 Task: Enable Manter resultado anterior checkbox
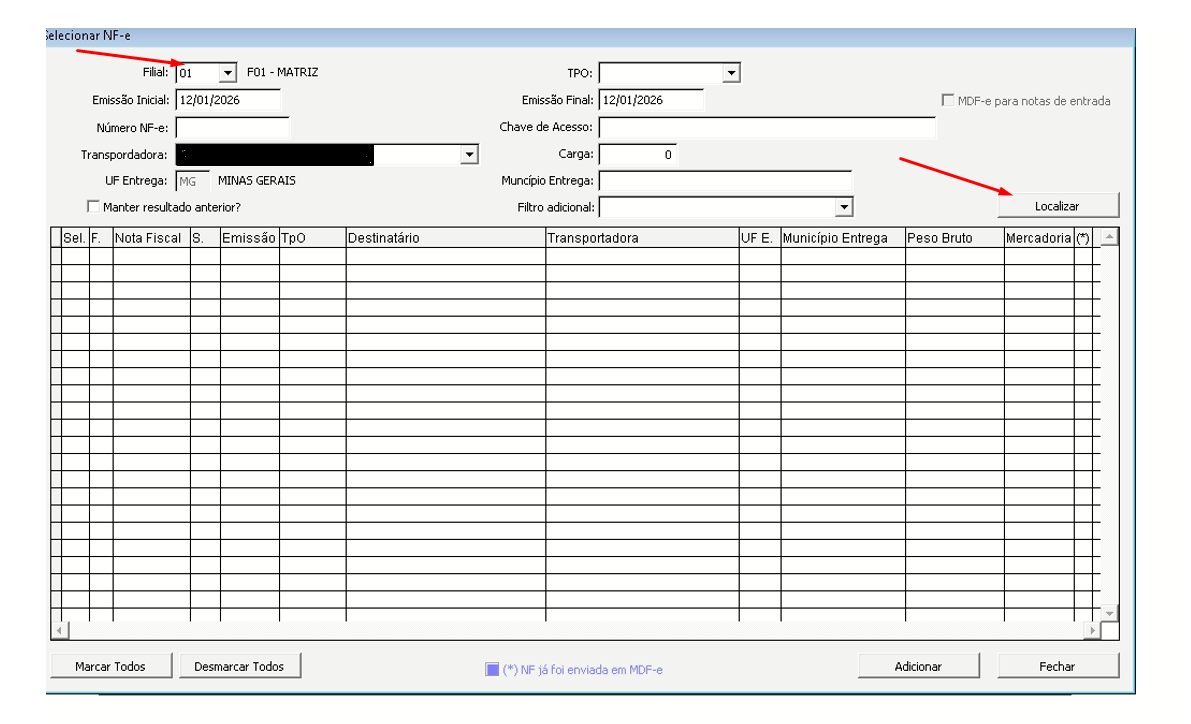pos(94,207)
